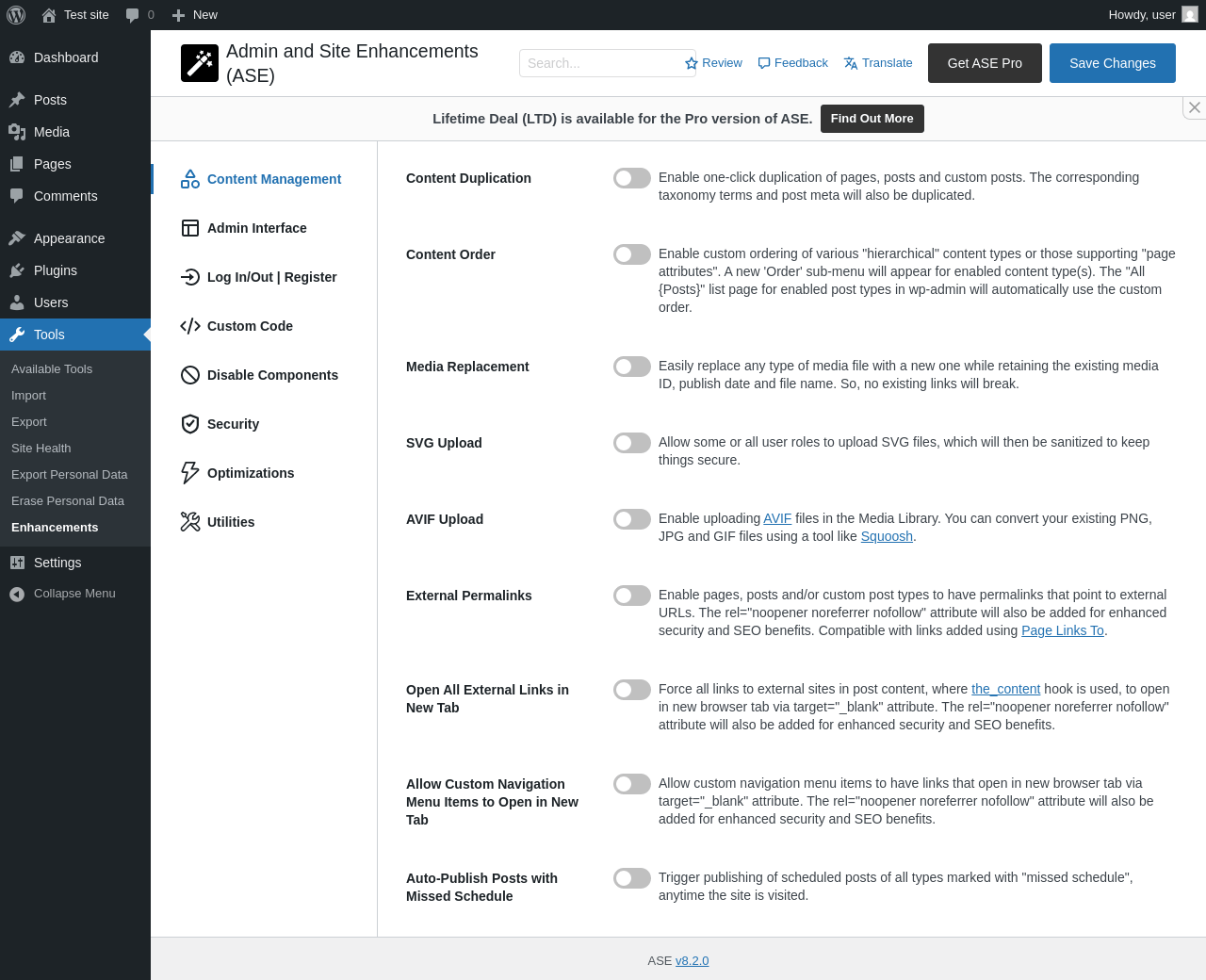Click the Disable Components ban icon
This screenshot has width=1206, height=980.
(190, 375)
